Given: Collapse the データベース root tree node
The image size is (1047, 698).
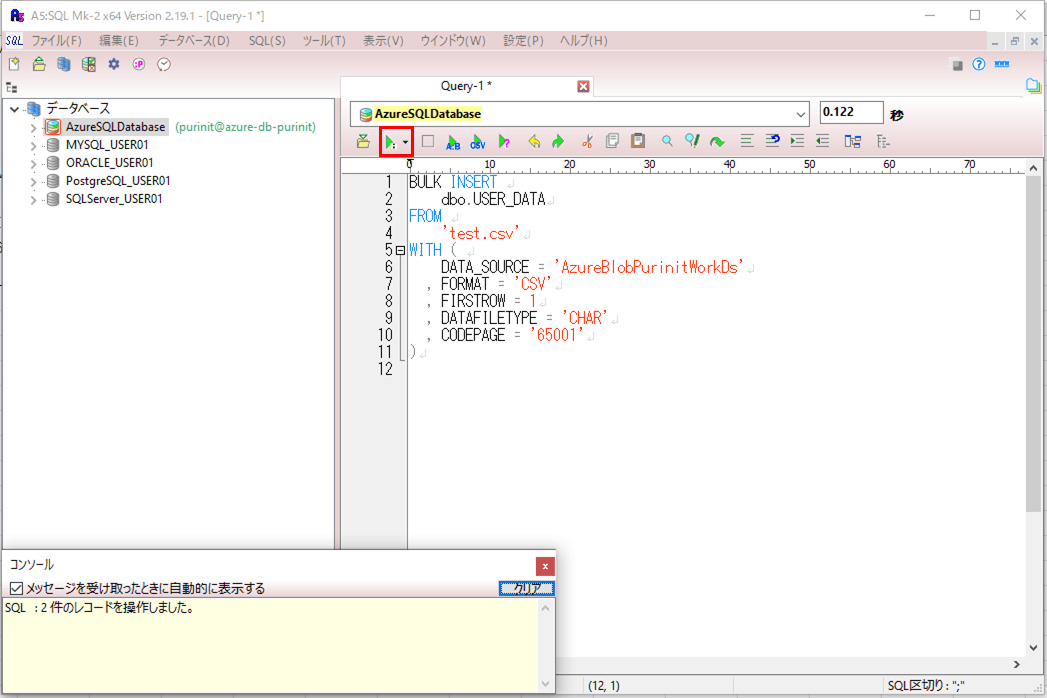Looking at the screenshot, I should coord(14,109).
